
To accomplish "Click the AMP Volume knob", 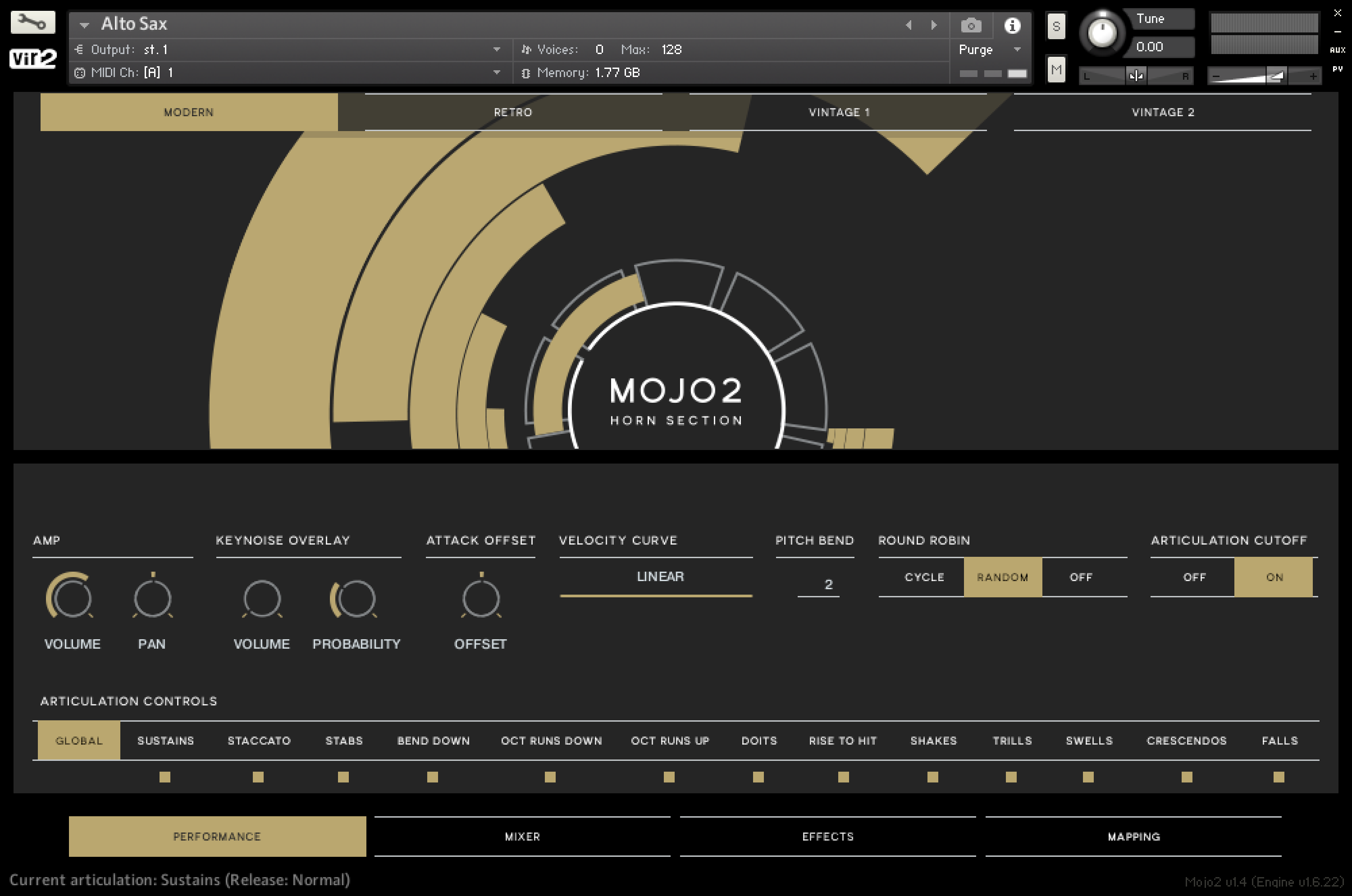I will pyautogui.click(x=72, y=599).
